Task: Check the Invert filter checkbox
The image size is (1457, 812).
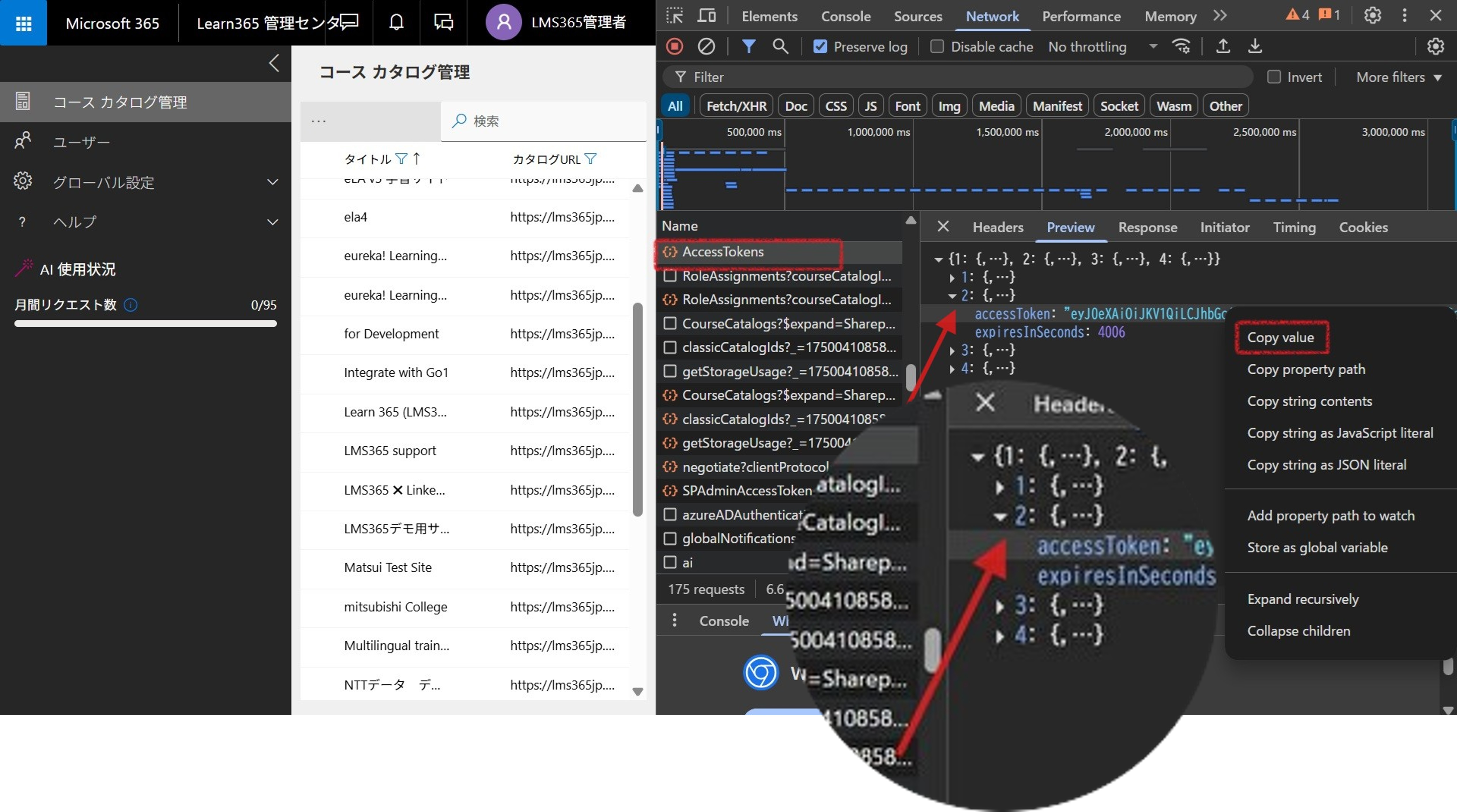Action: click(x=1274, y=77)
